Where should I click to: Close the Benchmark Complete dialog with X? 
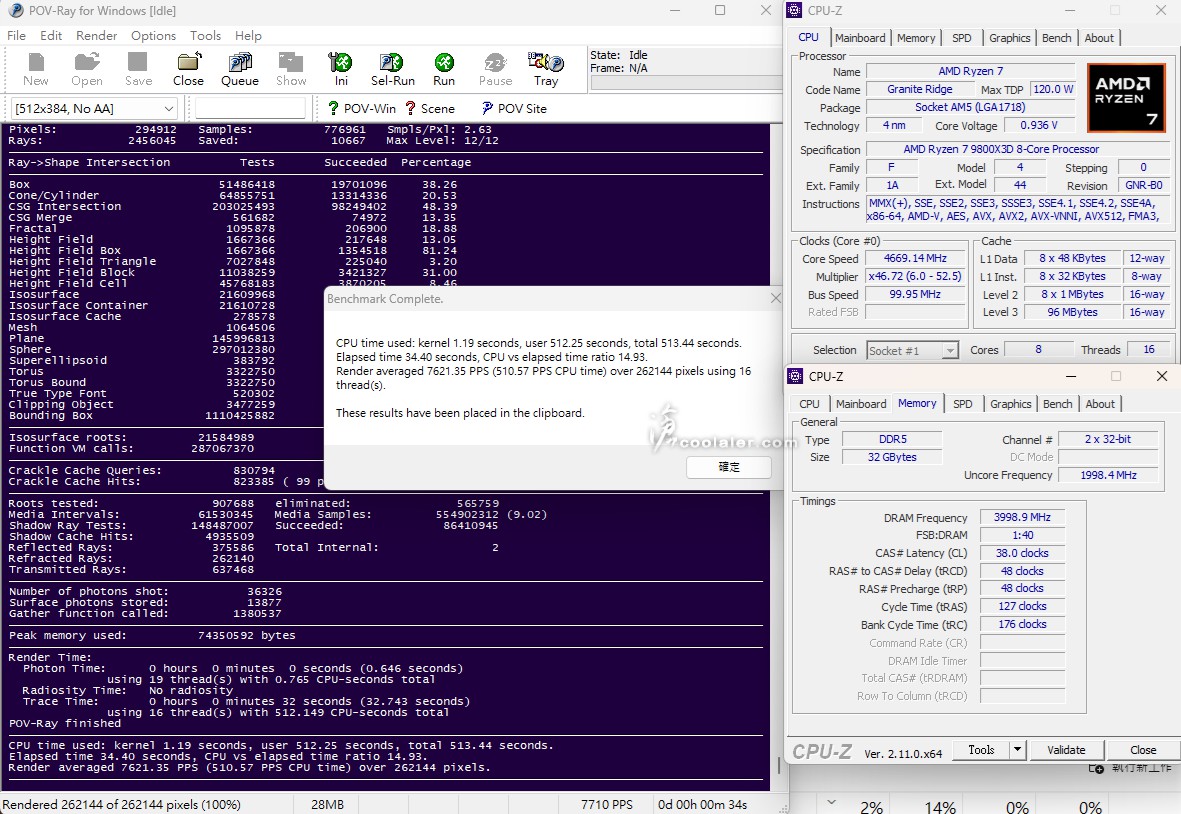coord(776,298)
